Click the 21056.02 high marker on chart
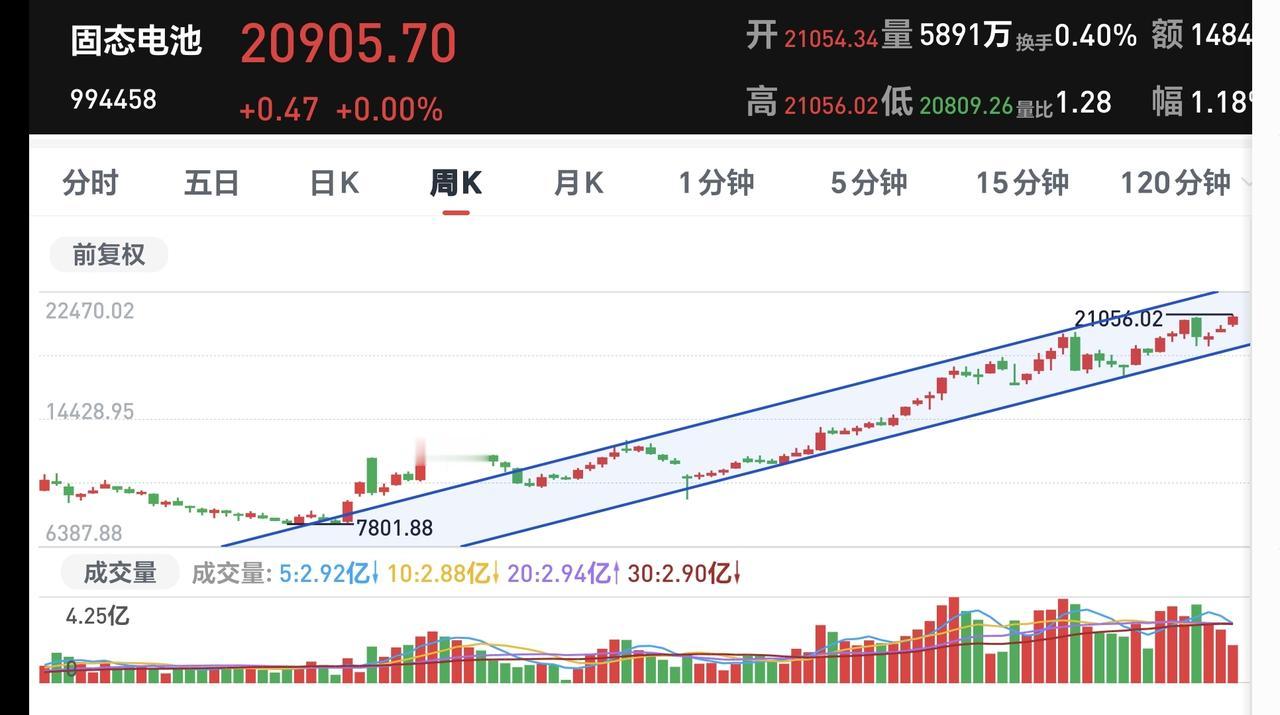 click(x=1119, y=319)
